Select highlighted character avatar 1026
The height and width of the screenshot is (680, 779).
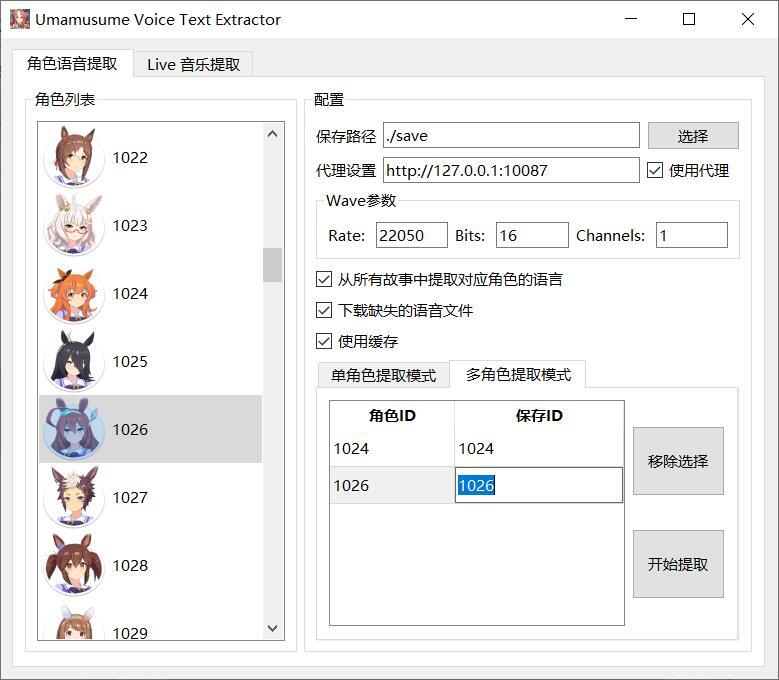74,429
